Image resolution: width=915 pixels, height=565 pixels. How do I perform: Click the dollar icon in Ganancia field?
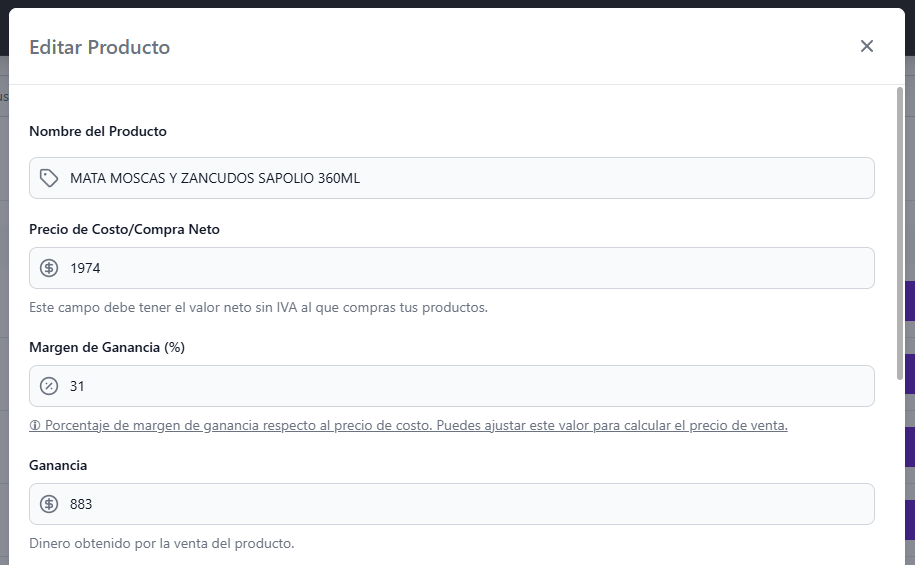[49, 504]
